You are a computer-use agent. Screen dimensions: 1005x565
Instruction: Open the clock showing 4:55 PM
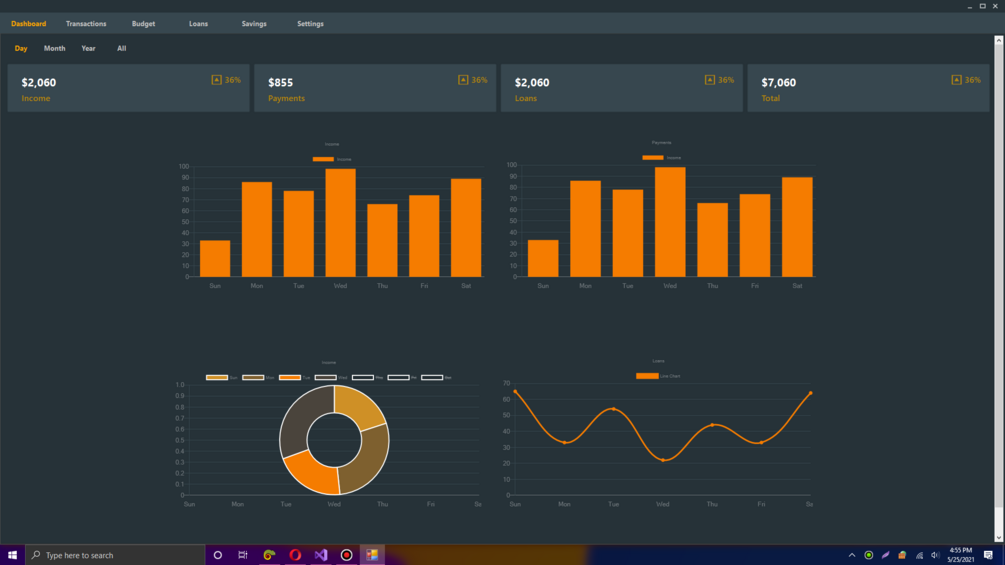coord(960,555)
